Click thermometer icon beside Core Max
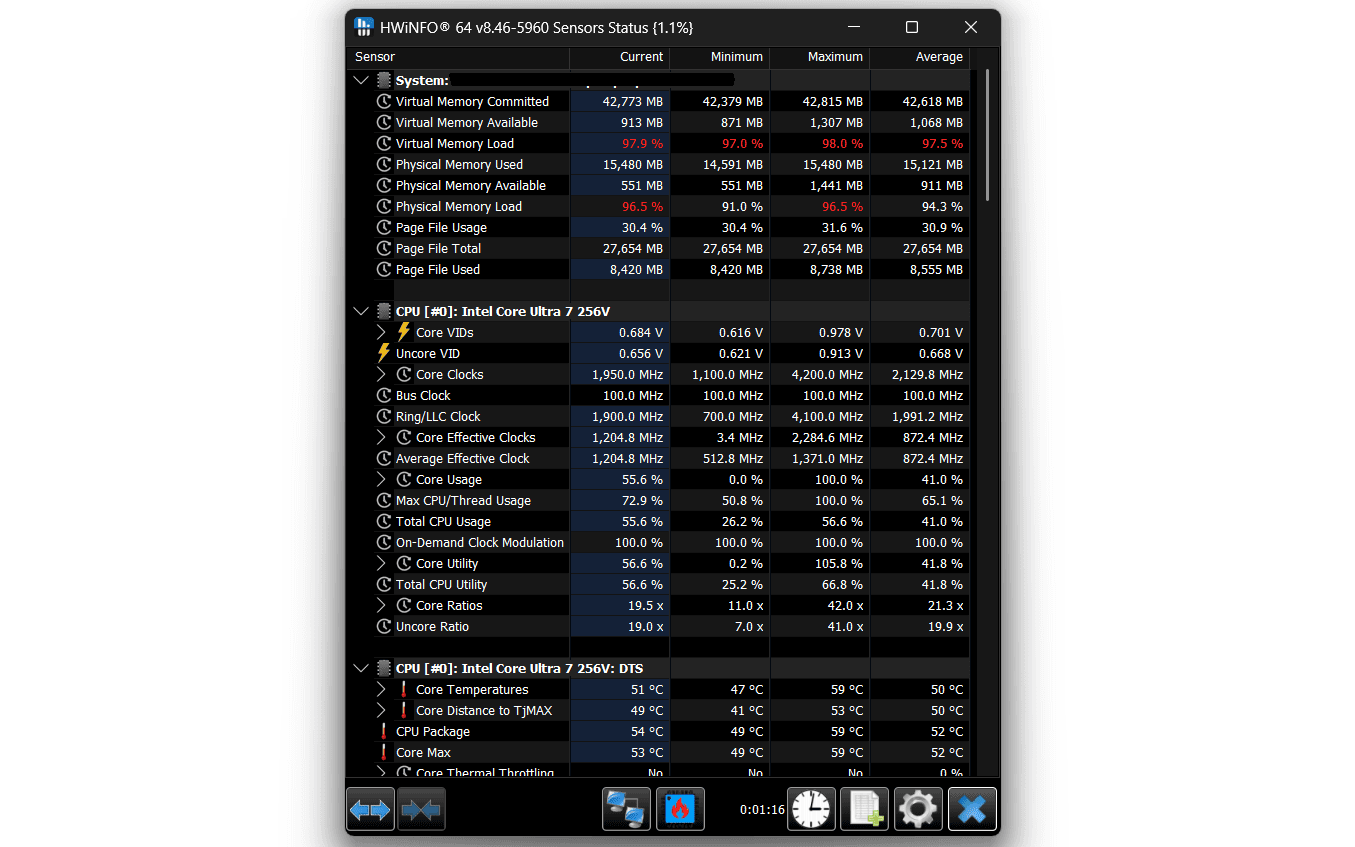This screenshot has height=847, width=1355. click(x=384, y=753)
